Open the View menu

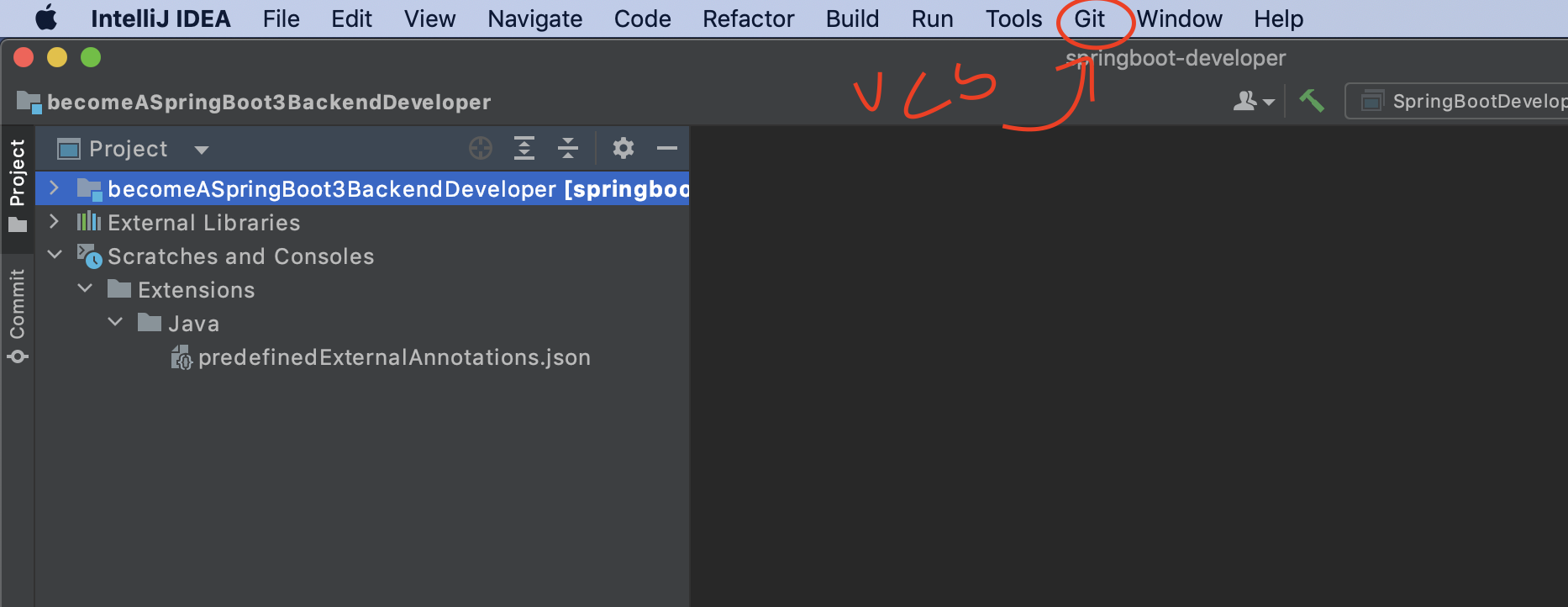[x=429, y=18]
